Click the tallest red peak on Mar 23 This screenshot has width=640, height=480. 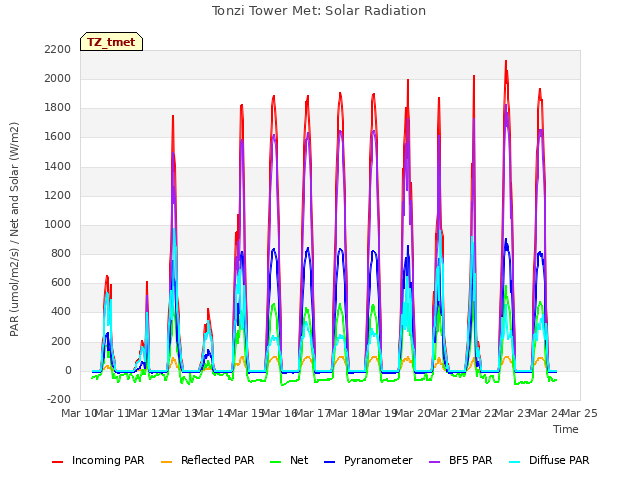pos(506,62)
